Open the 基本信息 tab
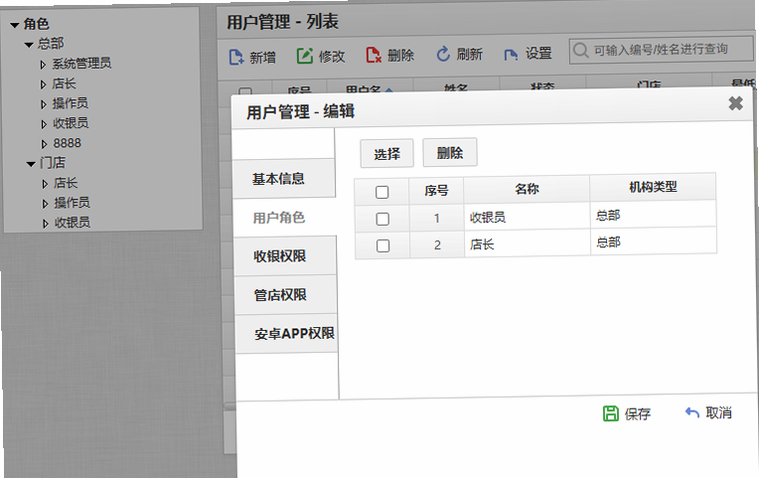 tap(284, 178)
